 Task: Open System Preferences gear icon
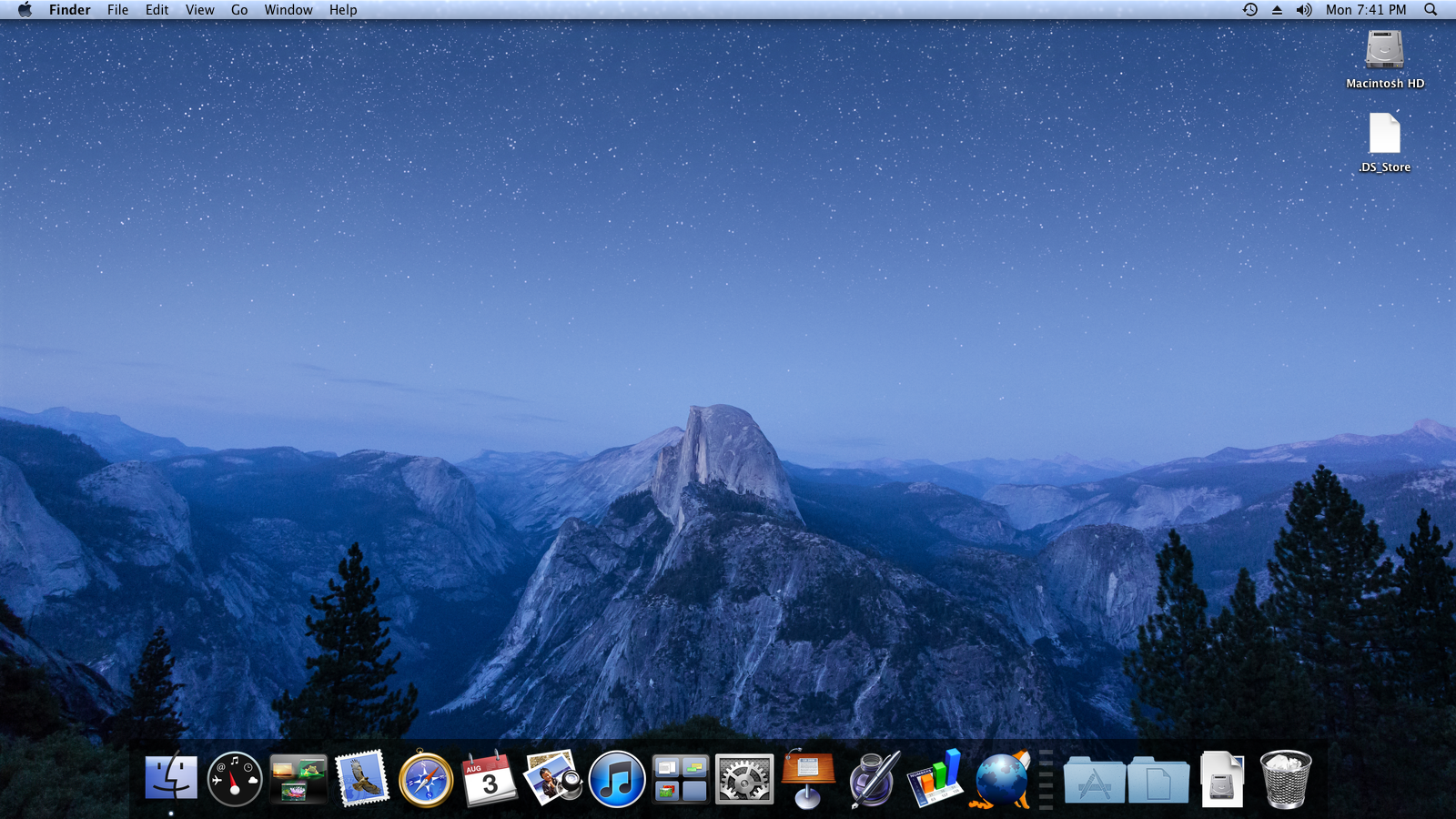click(x=744, y=779)
